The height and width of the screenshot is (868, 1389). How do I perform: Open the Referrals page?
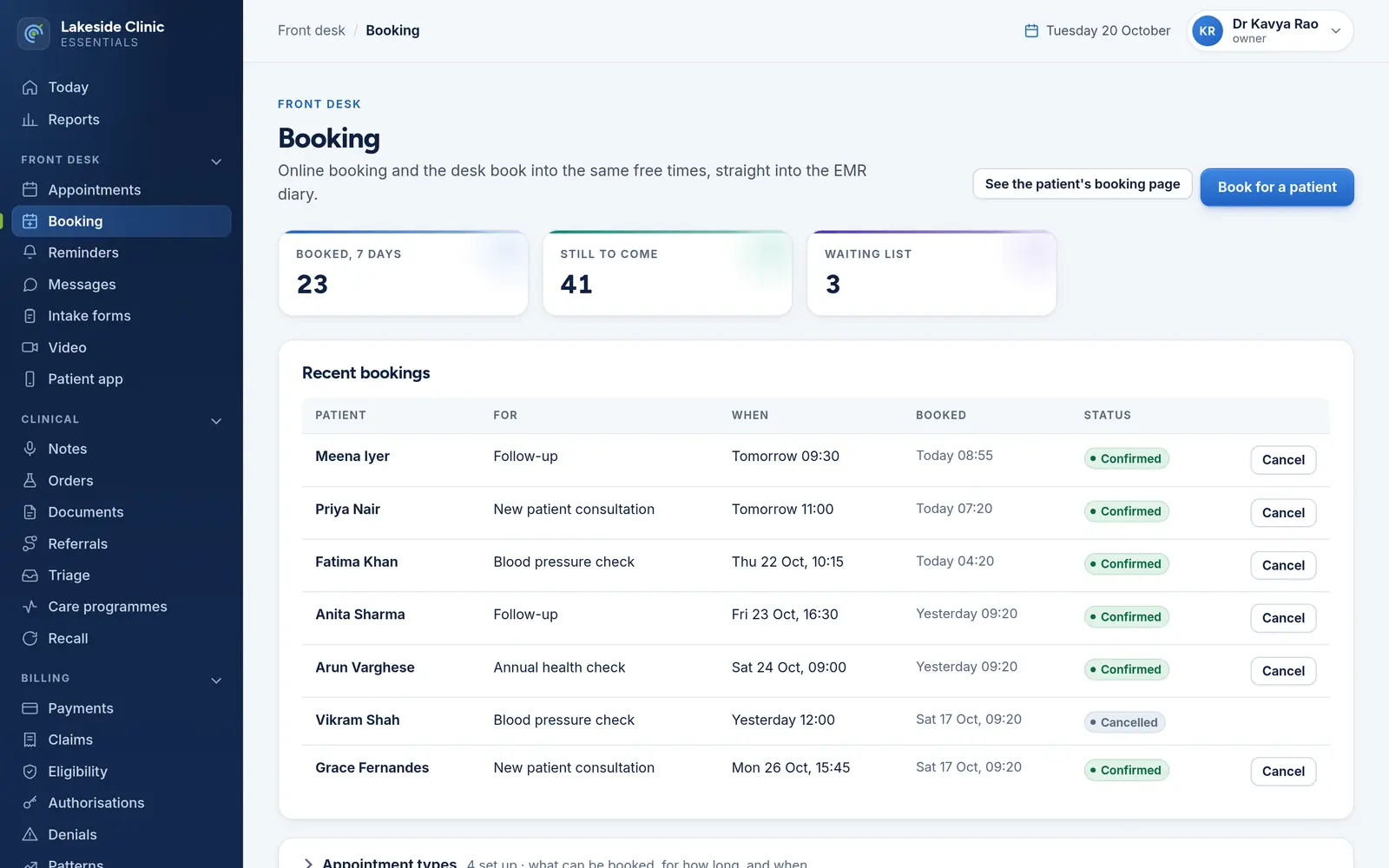(x=122, y=543)
